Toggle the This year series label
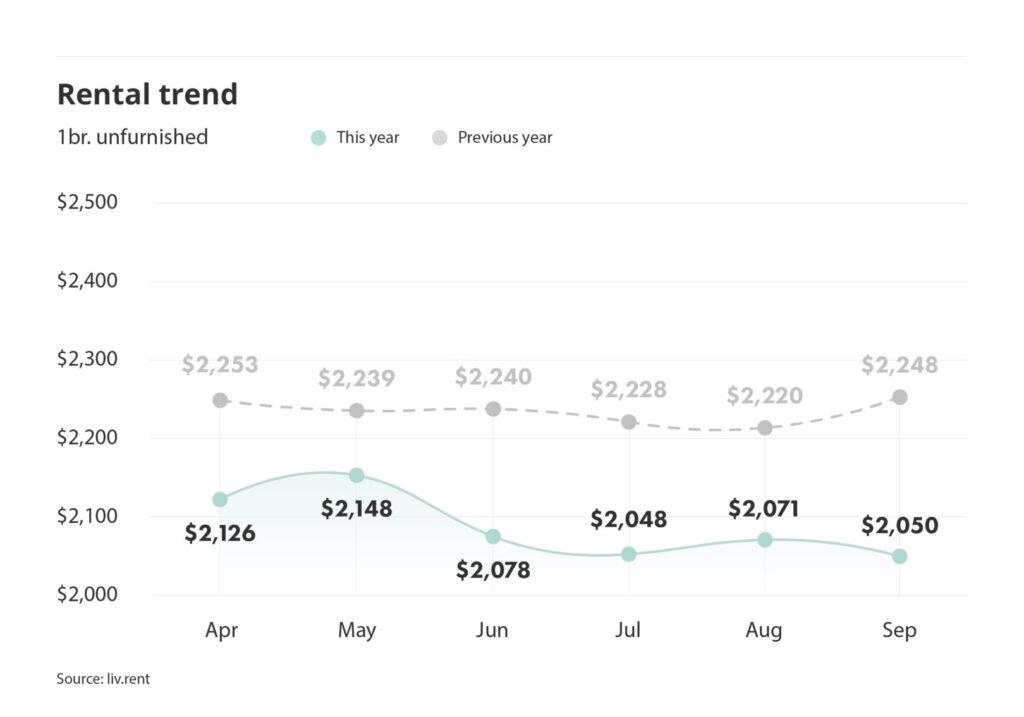1024x717 pixels. tap(367, 138)
